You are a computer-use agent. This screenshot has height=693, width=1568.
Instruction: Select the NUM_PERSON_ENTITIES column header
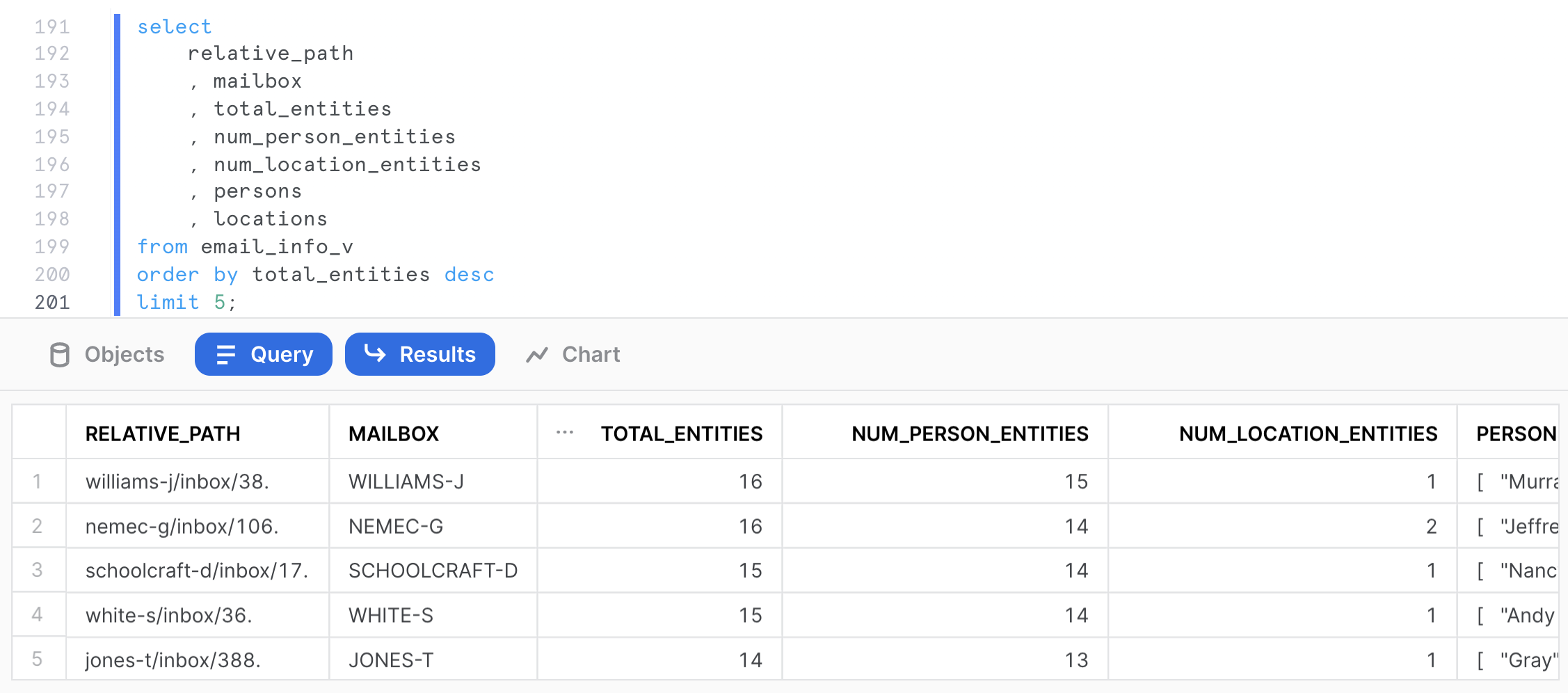tap(969, 433)
